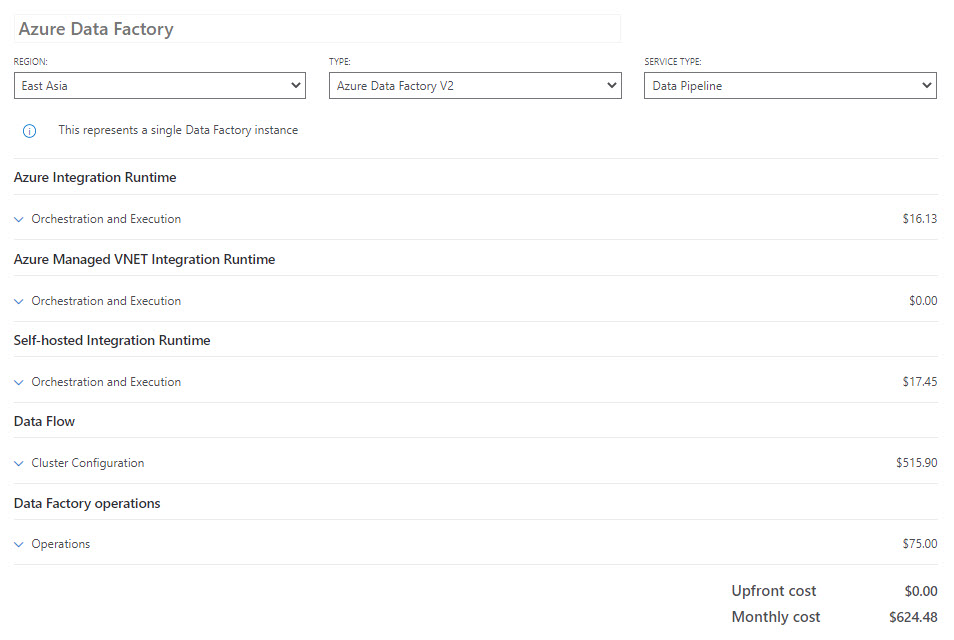Click the $624.48 monthly cost total
The image size is (954, 640).
pyautogui.click(x=913, y=617)
